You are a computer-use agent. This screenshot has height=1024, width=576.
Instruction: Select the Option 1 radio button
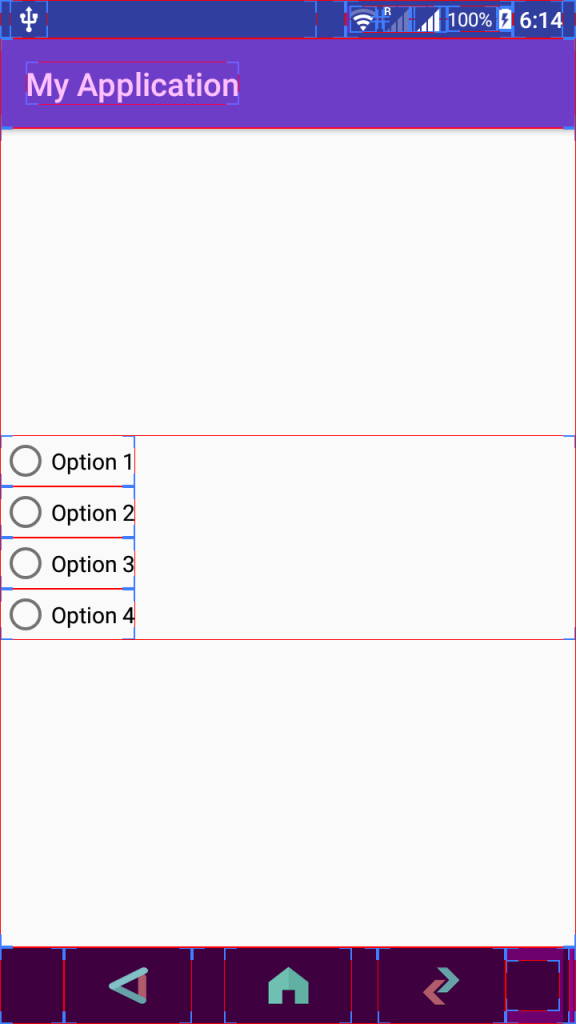25,461
